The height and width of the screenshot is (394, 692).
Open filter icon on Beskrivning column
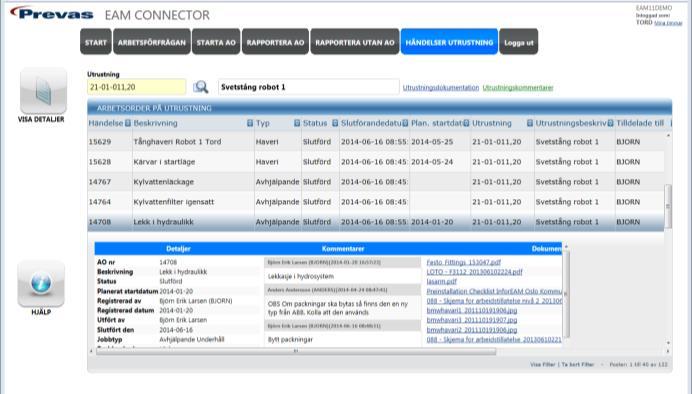(x=250, y=123)
